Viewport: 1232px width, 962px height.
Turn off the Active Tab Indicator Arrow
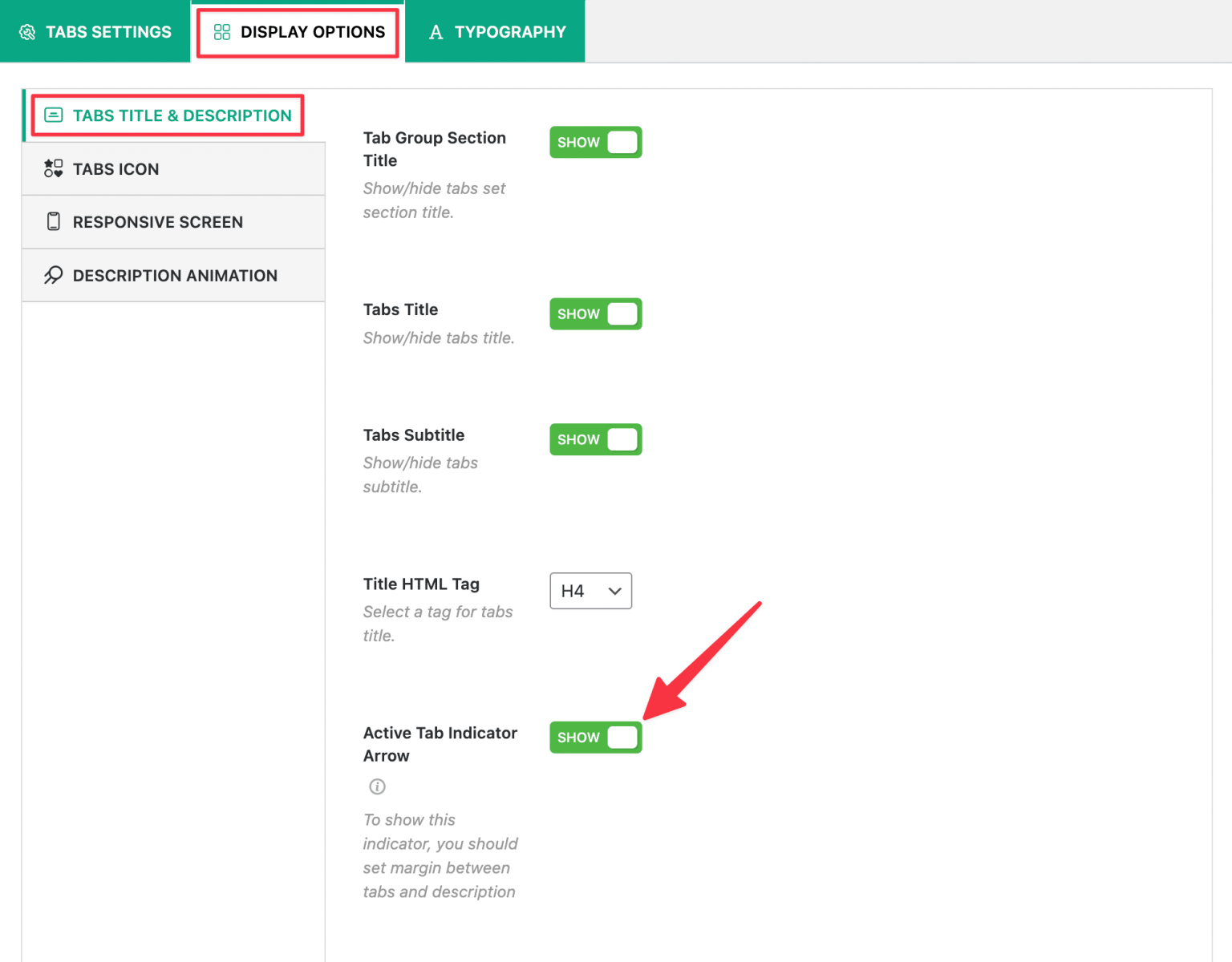(x=595, y=737)
